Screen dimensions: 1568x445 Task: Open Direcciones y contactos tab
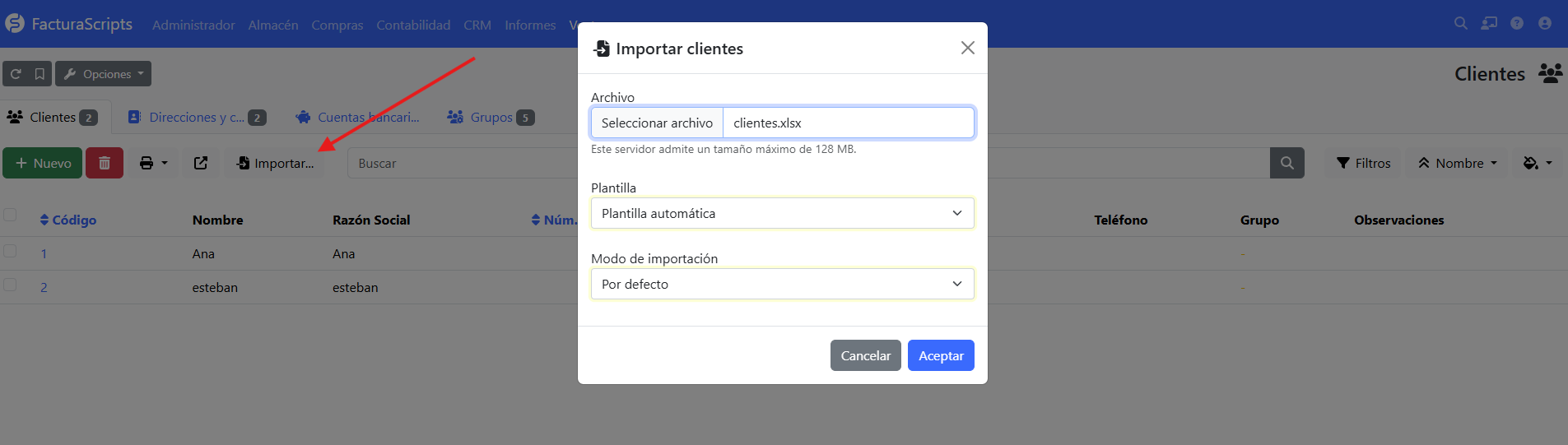click(197, 117)
